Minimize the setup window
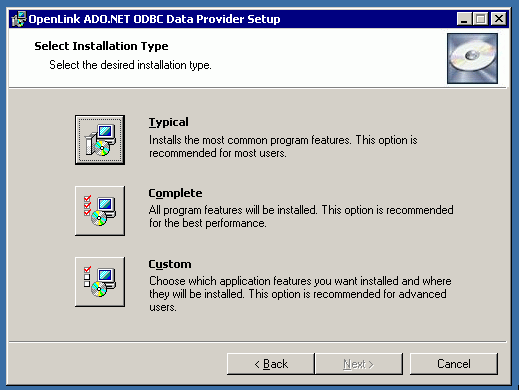Viewport: 519px width, 390px height. pyautogui.click(x=464, y=19)
